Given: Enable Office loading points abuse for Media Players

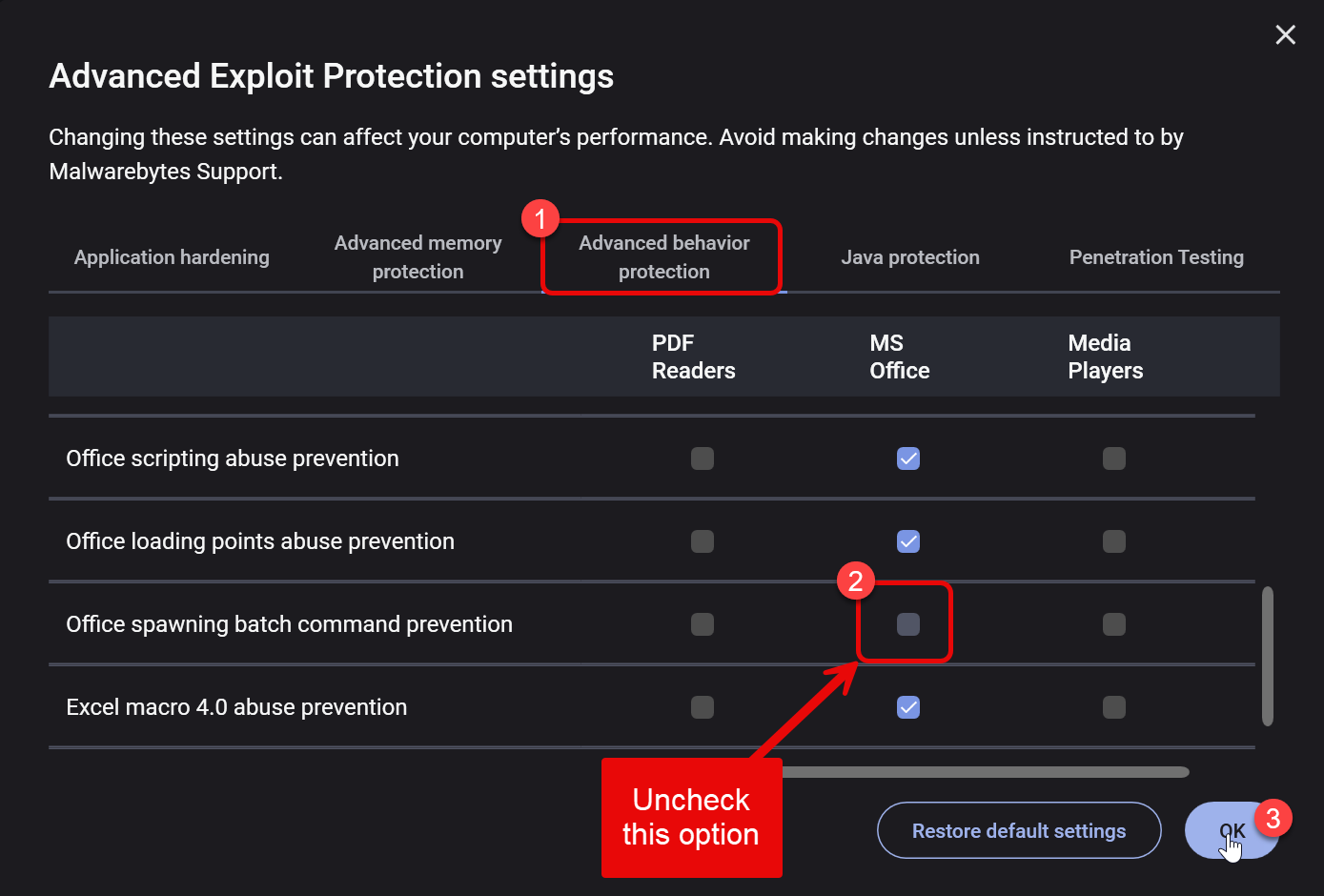Looking at the screenshot, I should click(1113, 541).
